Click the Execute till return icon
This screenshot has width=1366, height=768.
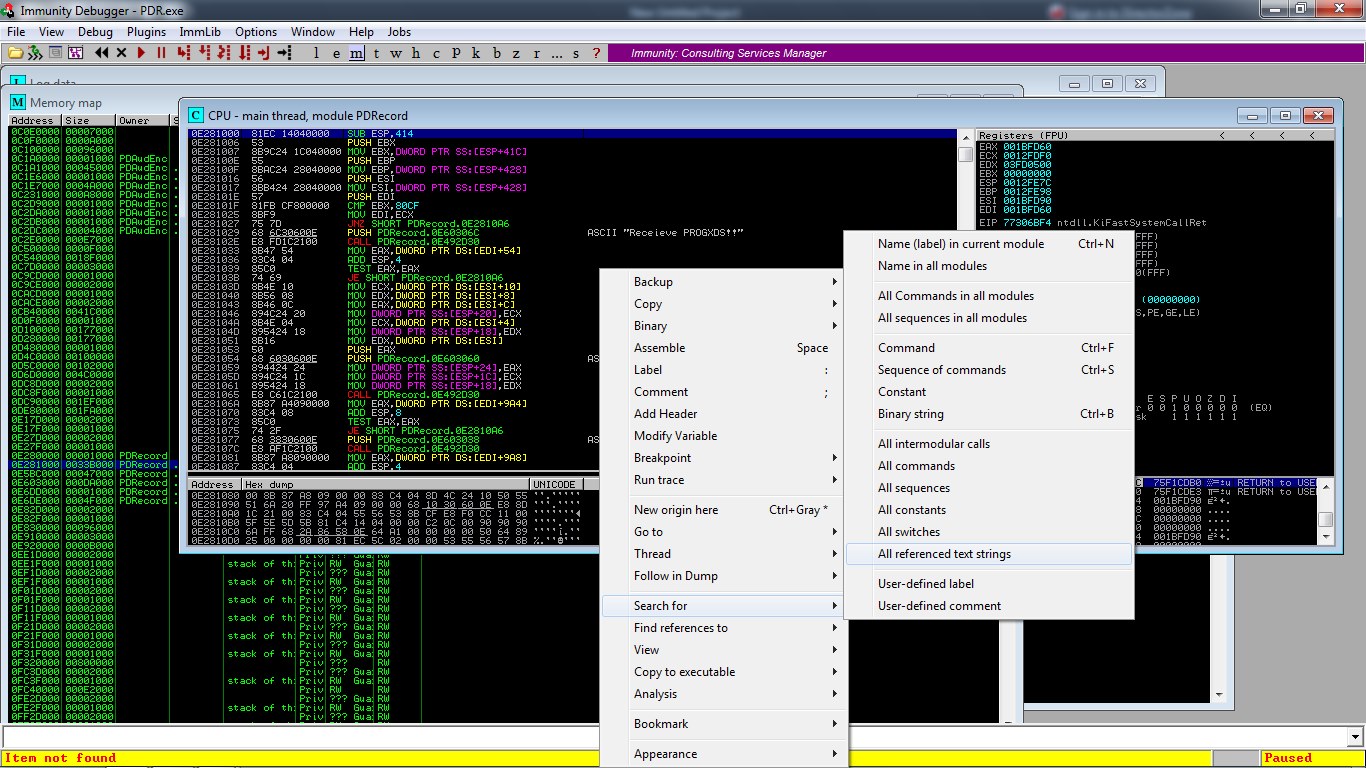[264, 53]
